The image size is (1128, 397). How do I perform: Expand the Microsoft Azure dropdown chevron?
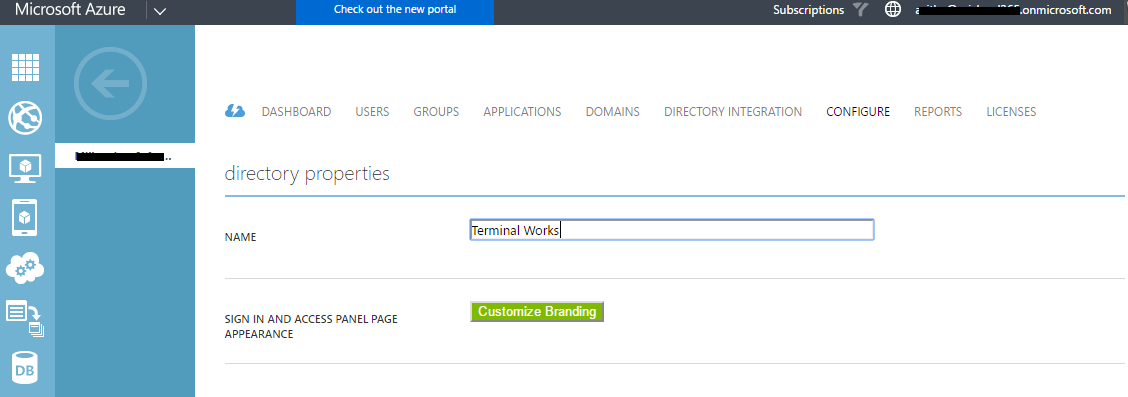pyautogui.click(x=160, y=11)
